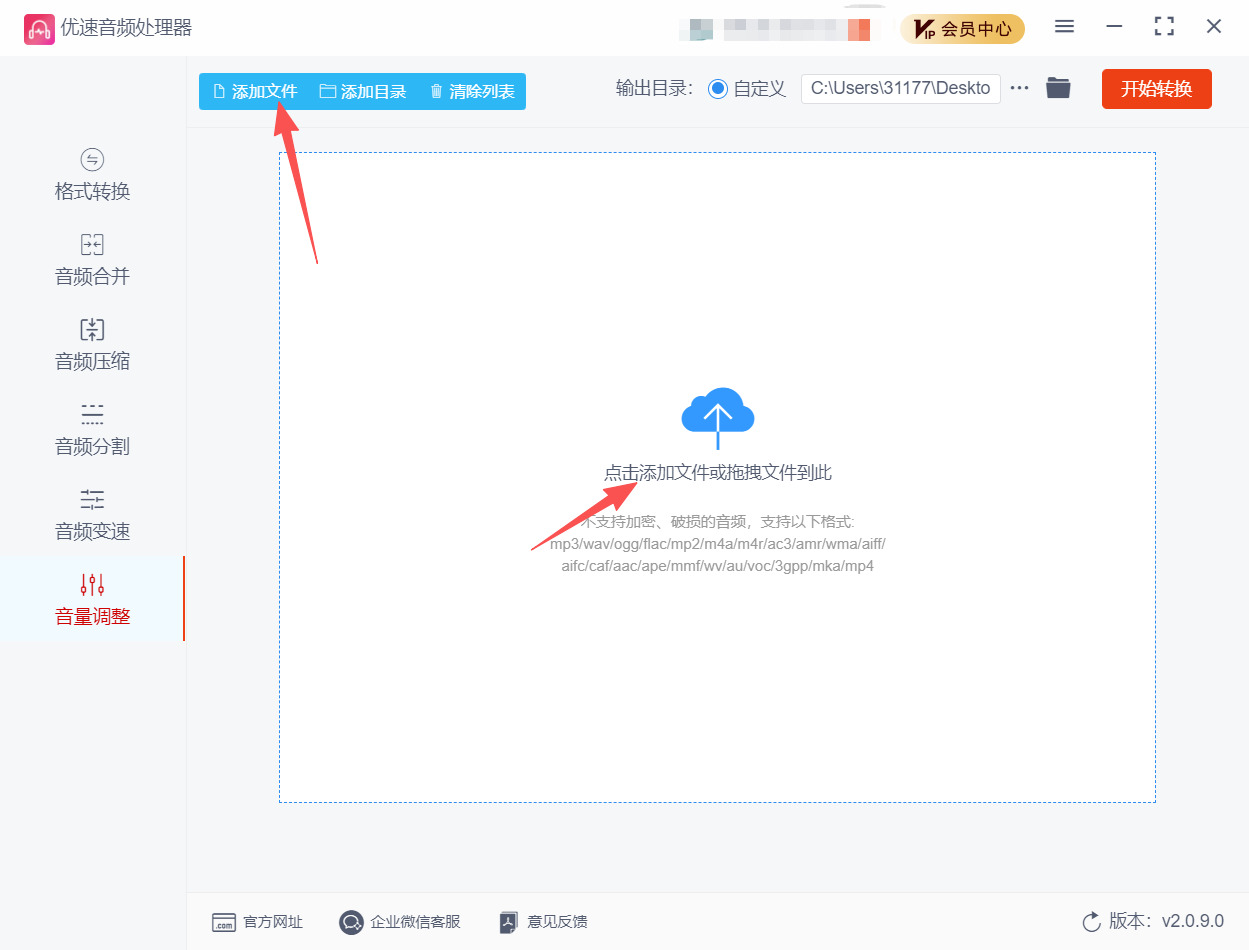
Task: Open the 官方网址 official website link
Action: click(258, 922)
